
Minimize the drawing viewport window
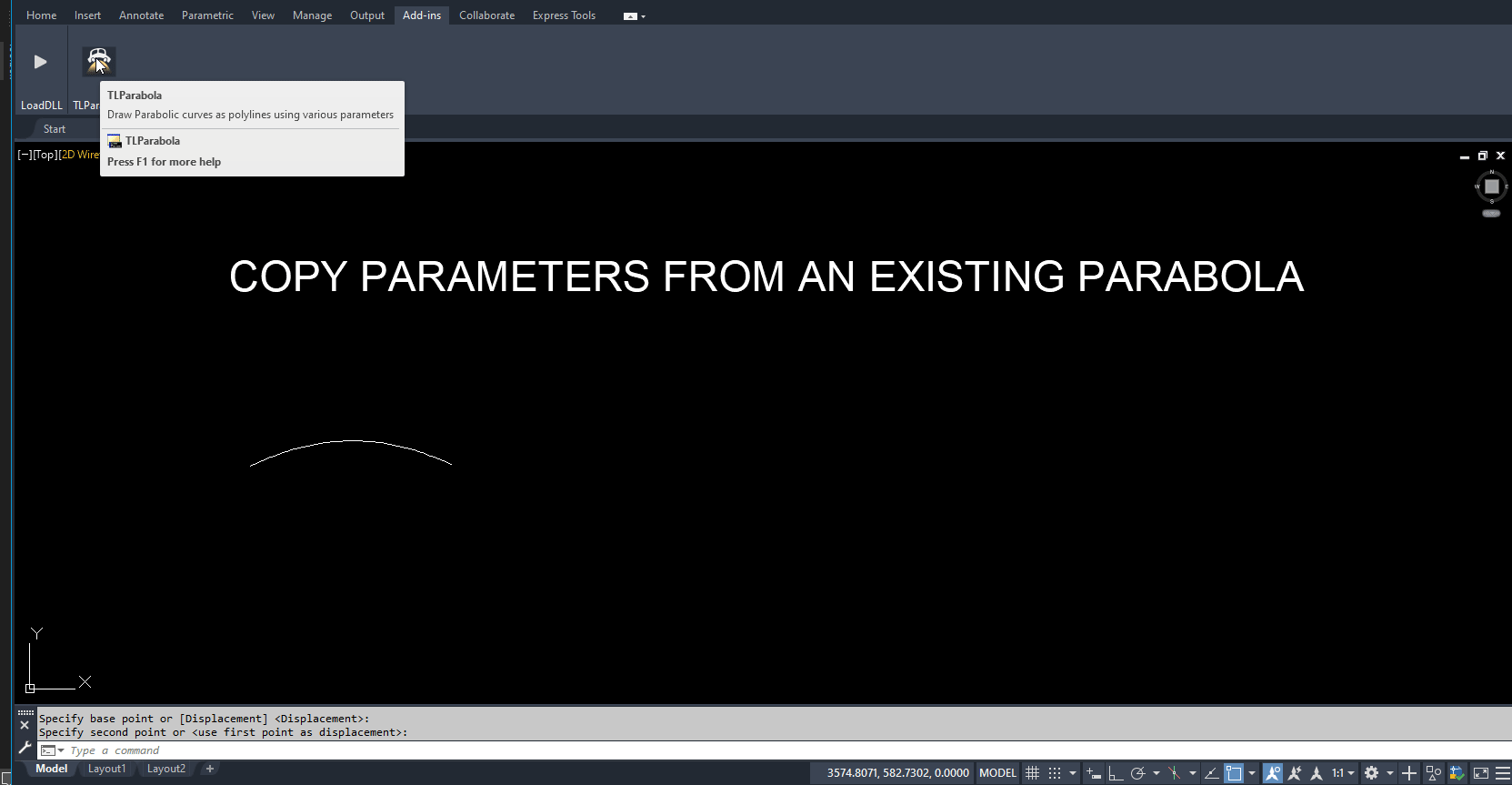tap(1465, 156)
